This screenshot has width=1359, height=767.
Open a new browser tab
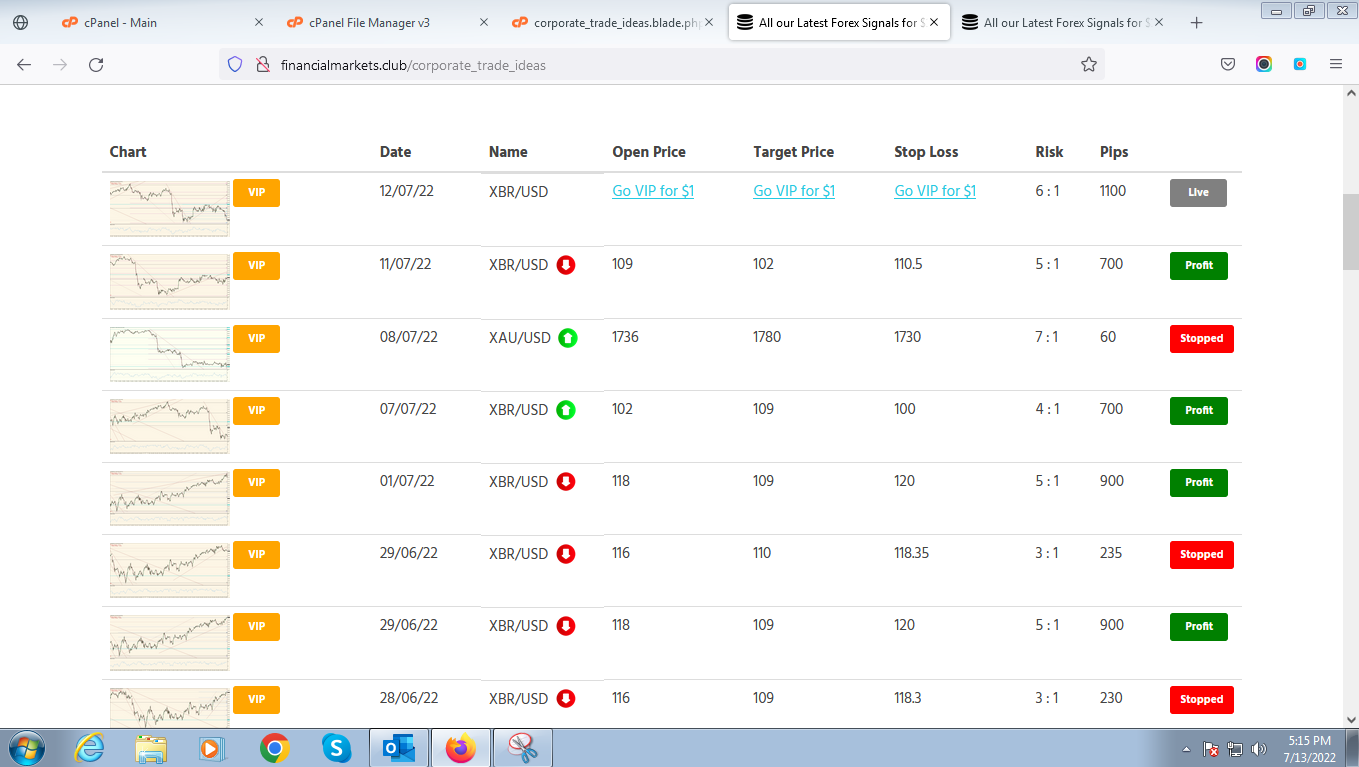[1196, 23]
